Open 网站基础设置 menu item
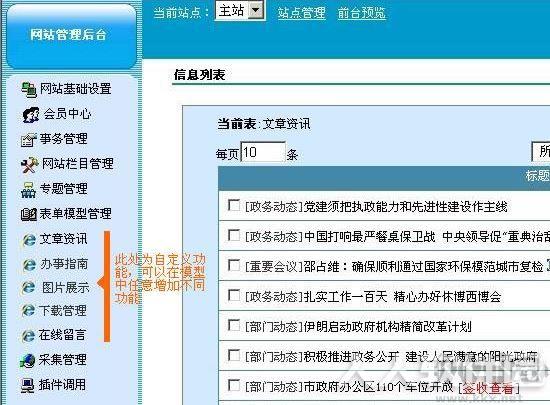 75,89
